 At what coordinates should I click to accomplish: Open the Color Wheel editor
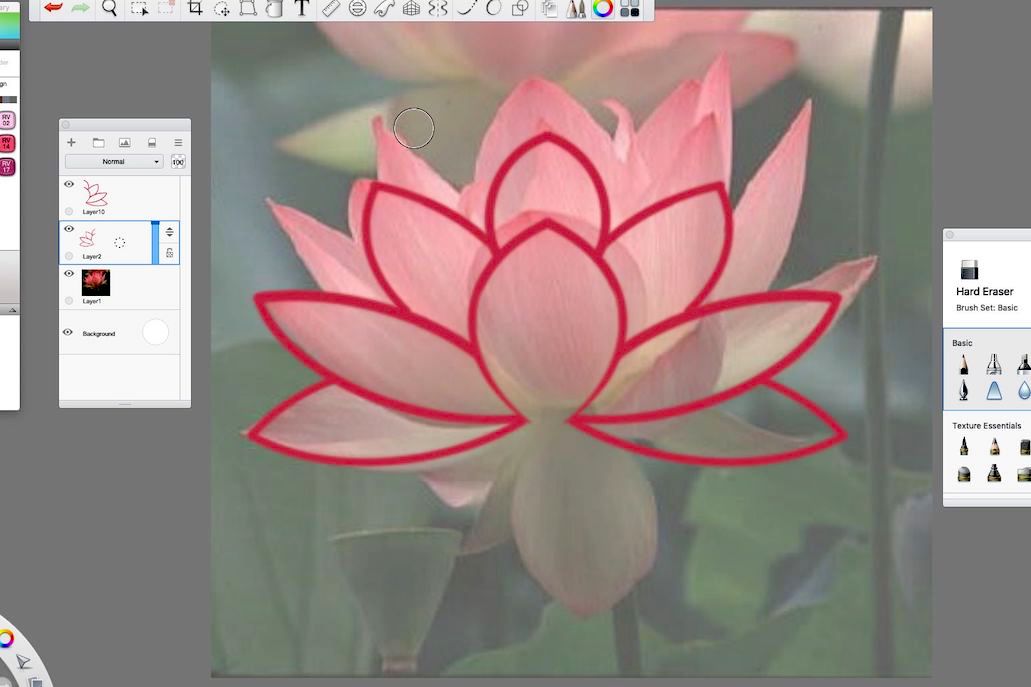pyautogui.click(x=602, y=9)
